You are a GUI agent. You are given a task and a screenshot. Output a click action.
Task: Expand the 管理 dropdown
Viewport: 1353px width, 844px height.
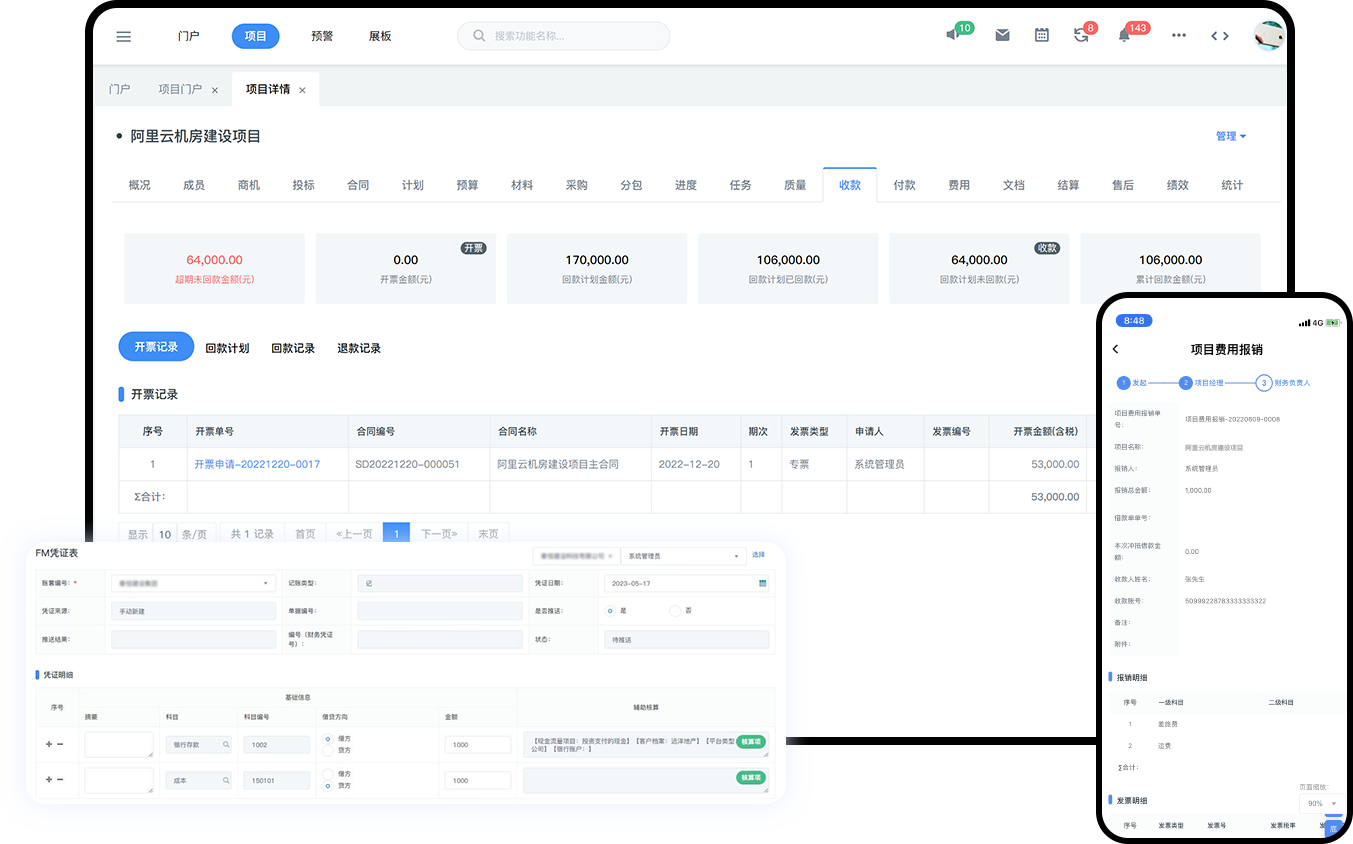click(1230, 136)
